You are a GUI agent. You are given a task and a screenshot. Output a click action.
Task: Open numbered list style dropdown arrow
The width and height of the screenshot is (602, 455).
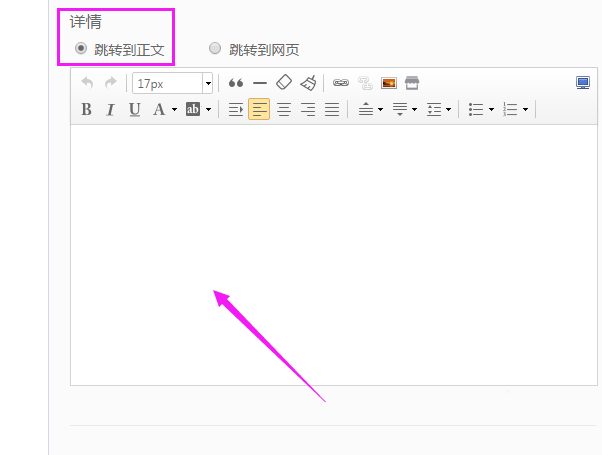[526, 110]
